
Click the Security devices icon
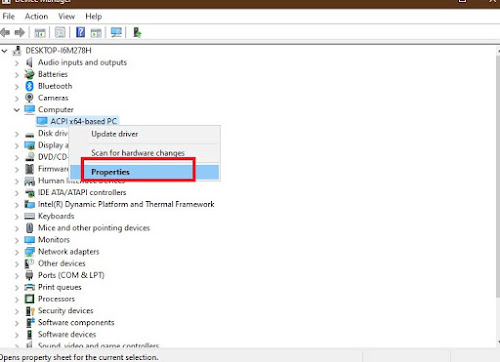[x=30, y=311]
